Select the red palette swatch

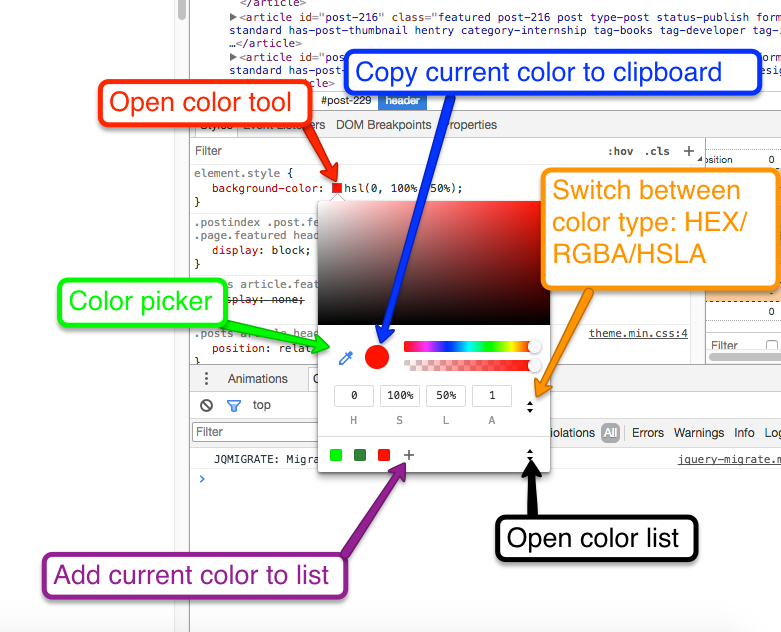[x=384, y=455]
